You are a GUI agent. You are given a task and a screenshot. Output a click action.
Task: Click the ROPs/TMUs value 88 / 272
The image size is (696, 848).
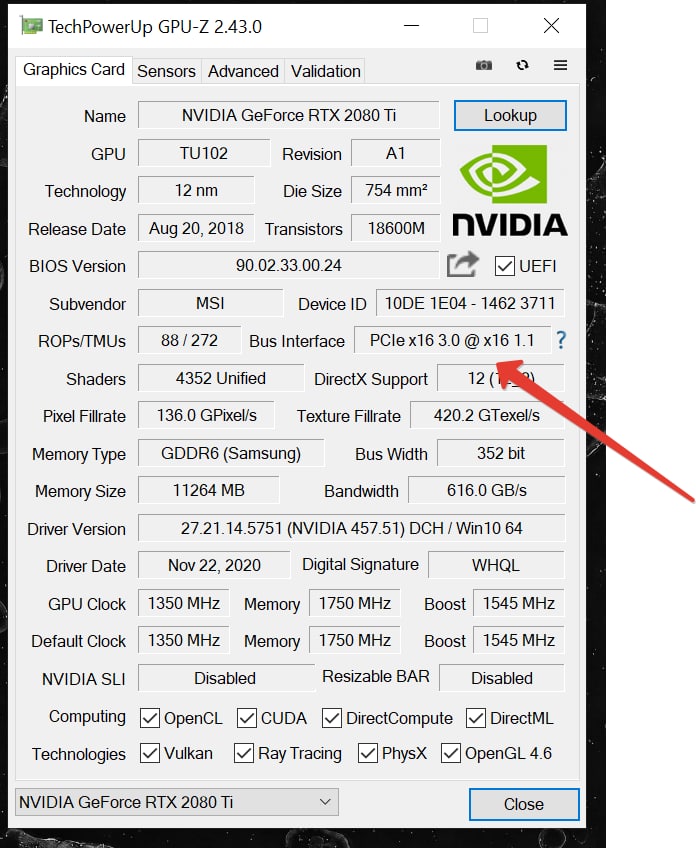tap(189, 340)
